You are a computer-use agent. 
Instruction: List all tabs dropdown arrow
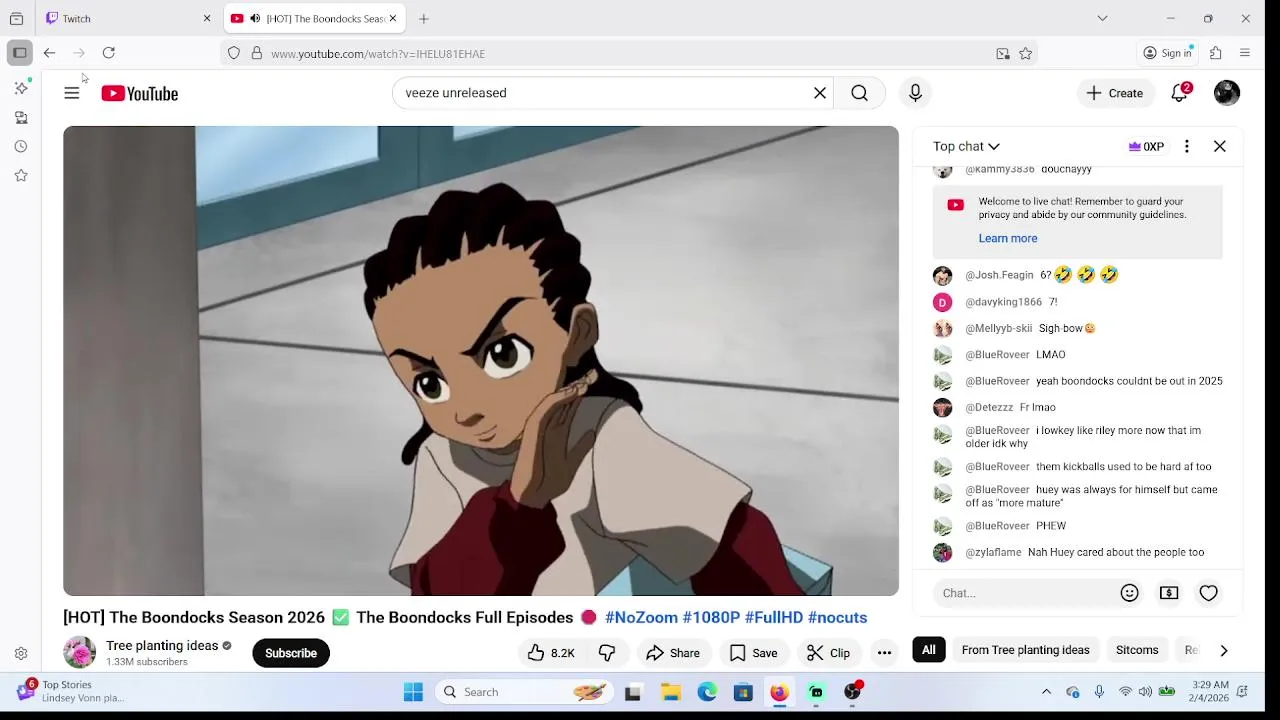(x=1102, y=18)
